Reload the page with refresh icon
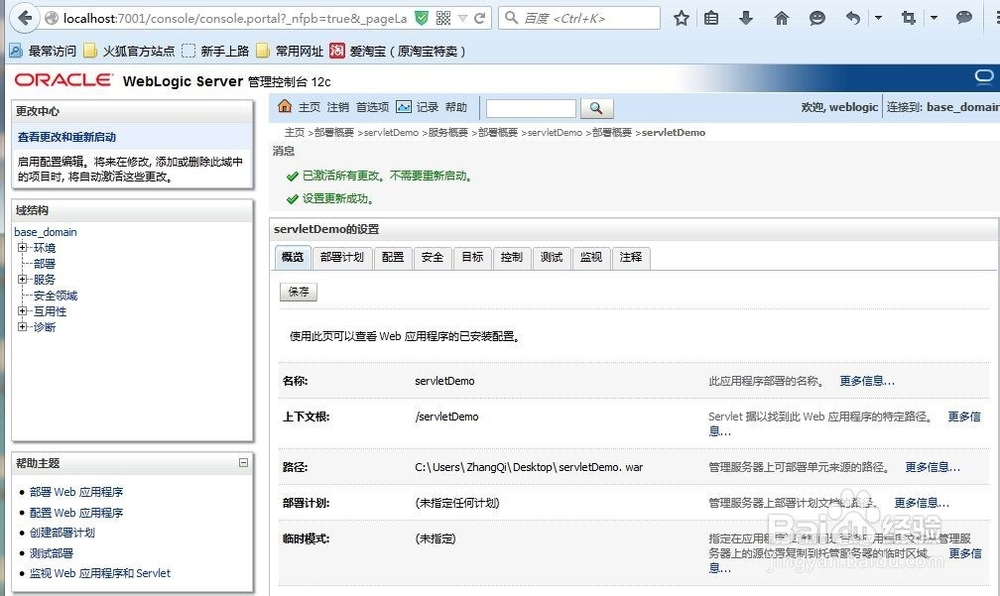The image size is (1000, 596). [x=480, y=18]
